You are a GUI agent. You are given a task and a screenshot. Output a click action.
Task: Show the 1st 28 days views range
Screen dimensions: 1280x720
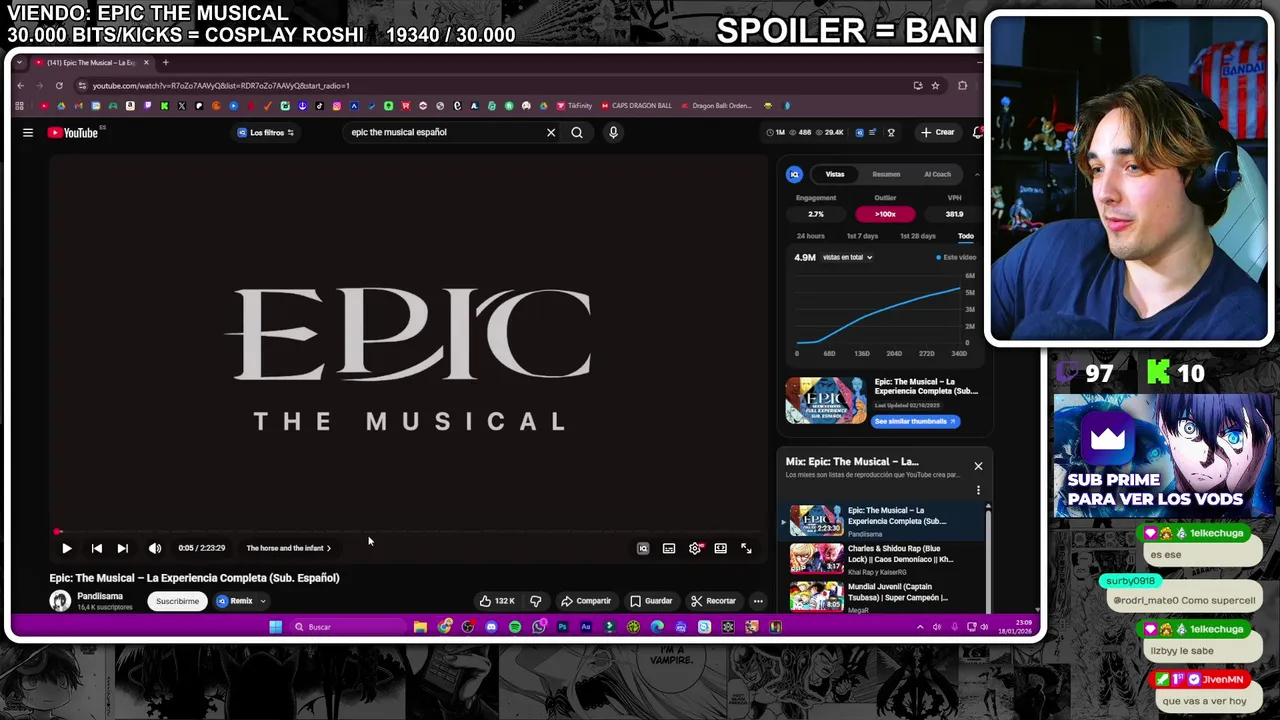[x=917, y=236]
